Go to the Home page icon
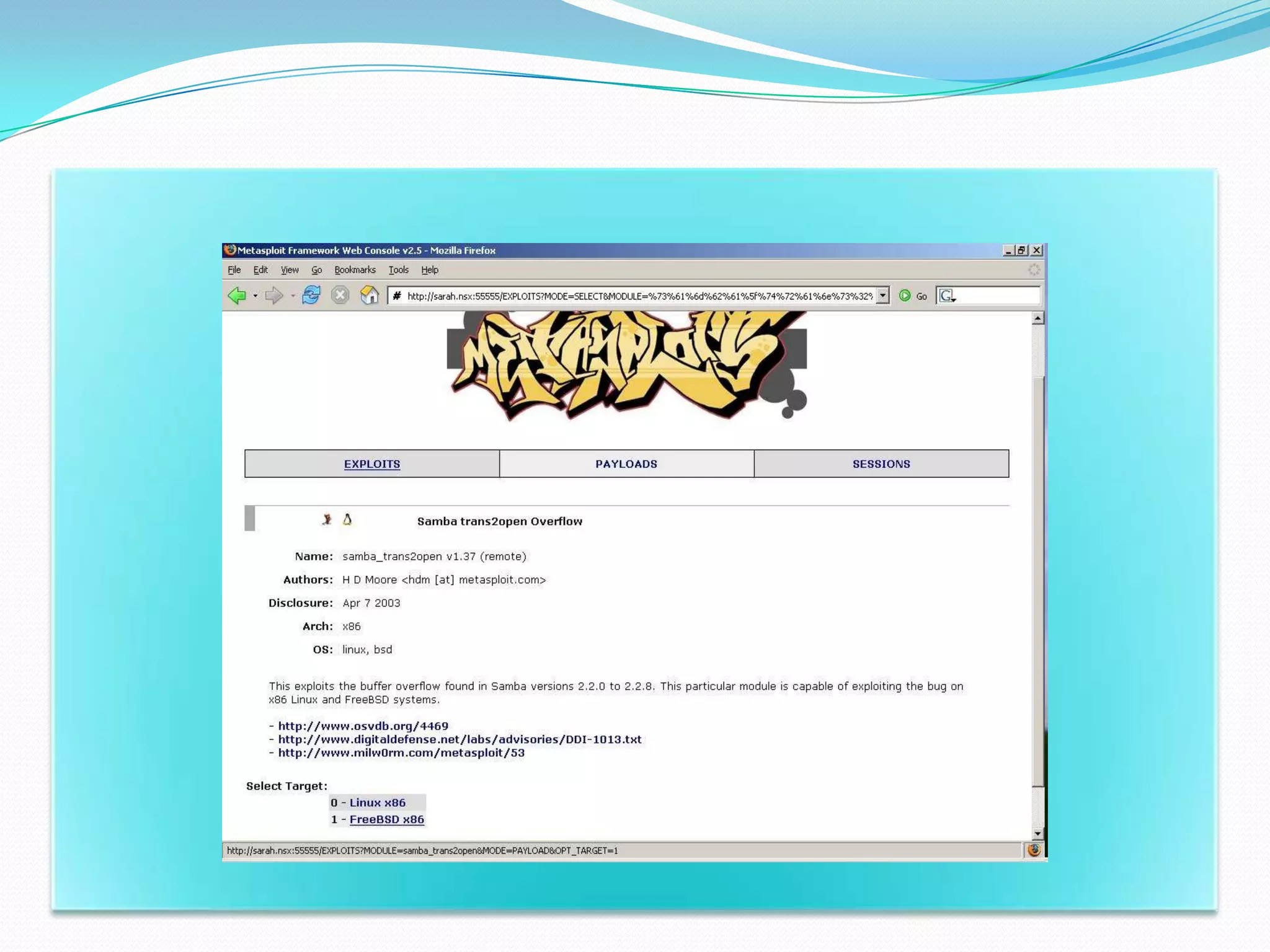Screen dimensions: 1270x952 click(370, 296)
